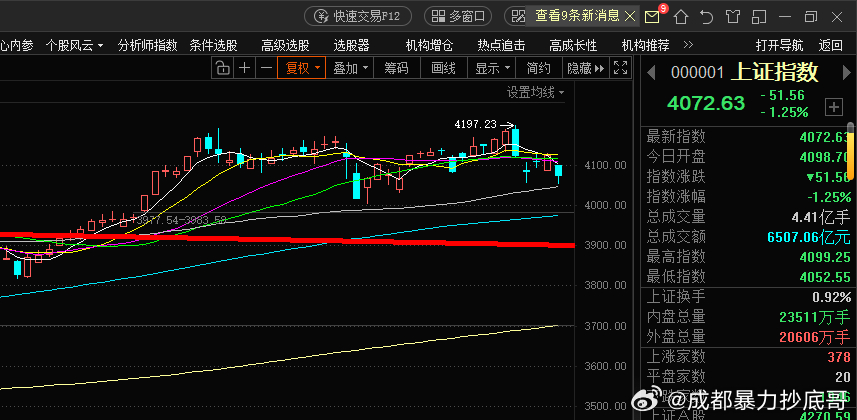The width and height of the screenshot is (857, 420).
Task: Open 条件选股 menu item
Action: click(214, 45)
